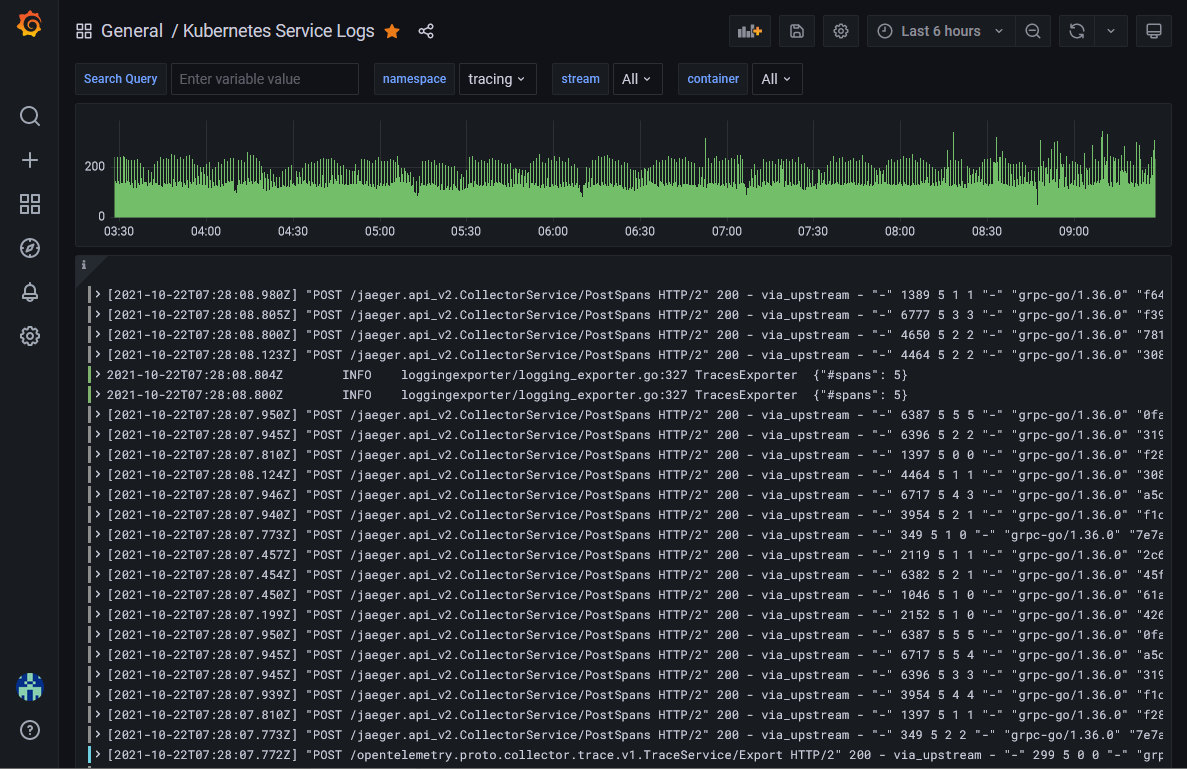1187x769 pixels.
Task: Open the Alerting bell icon
Action: (x=30, y=292)
